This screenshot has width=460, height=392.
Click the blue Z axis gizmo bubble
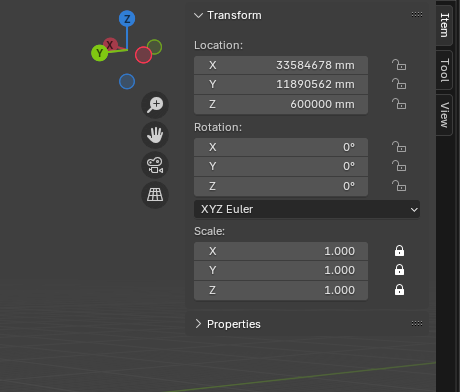(x=127, y=19)
